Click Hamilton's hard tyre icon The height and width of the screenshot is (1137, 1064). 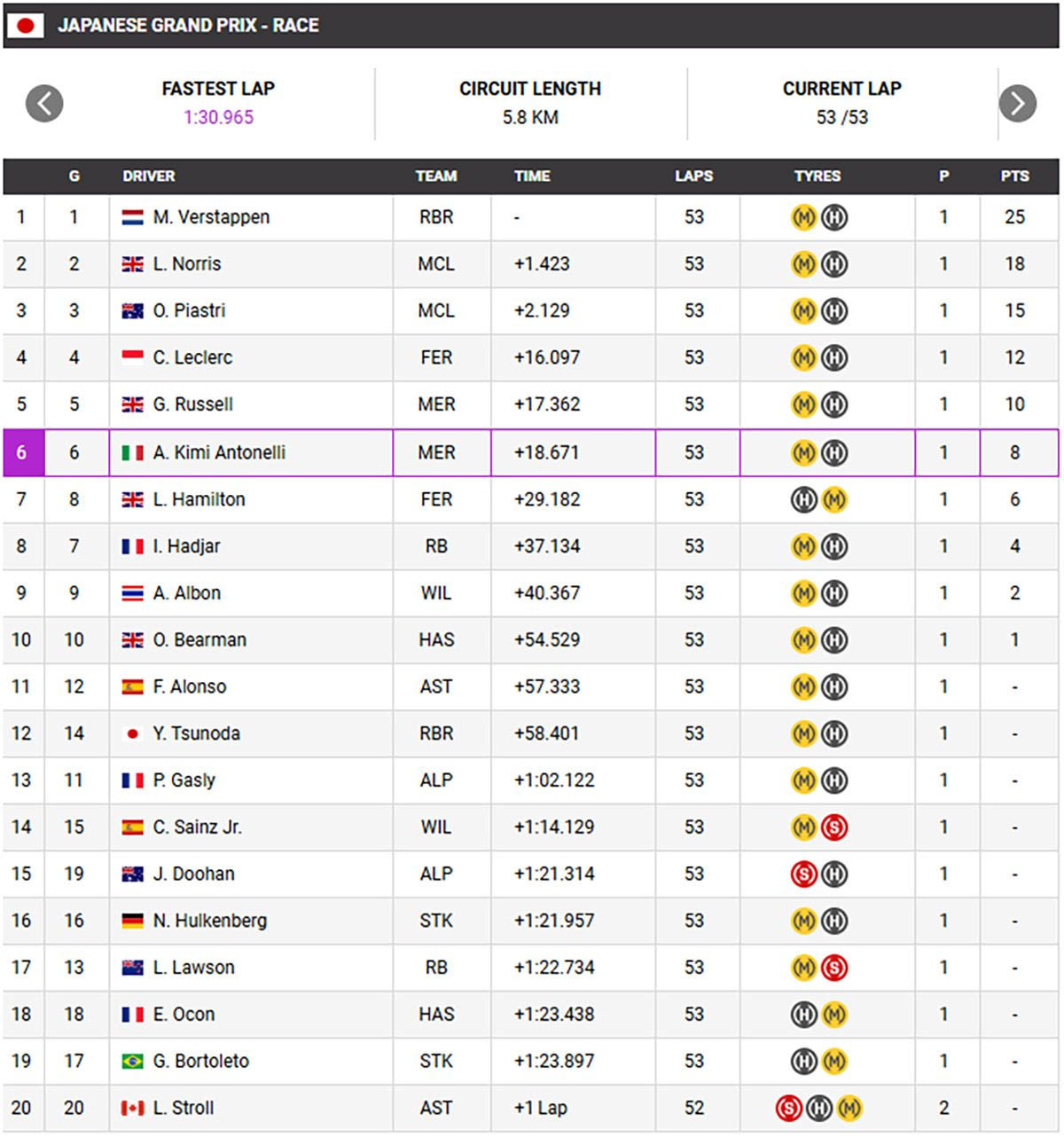(803, 499)
